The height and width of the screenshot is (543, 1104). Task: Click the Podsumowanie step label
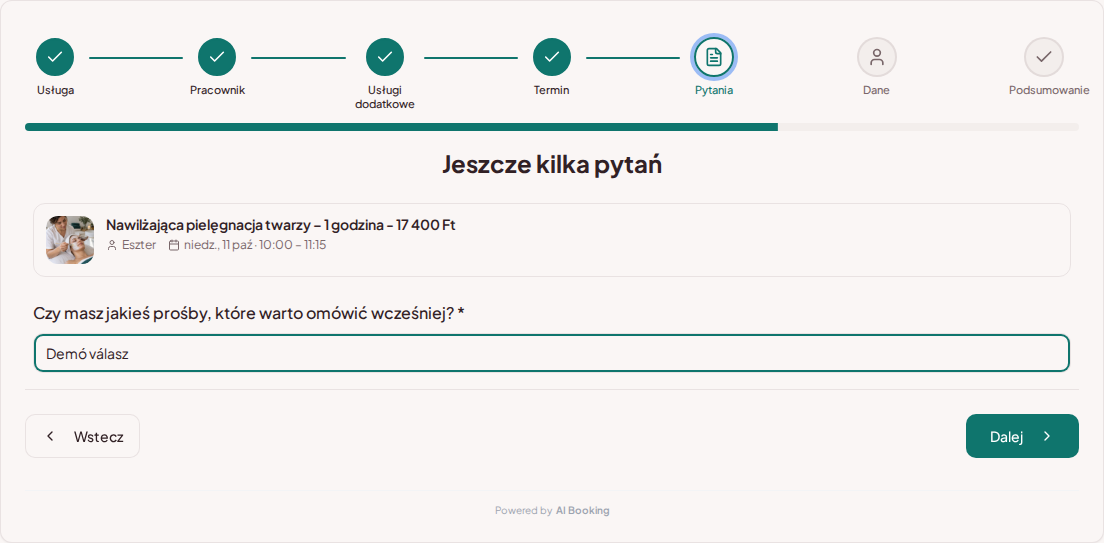[1049, 90]
